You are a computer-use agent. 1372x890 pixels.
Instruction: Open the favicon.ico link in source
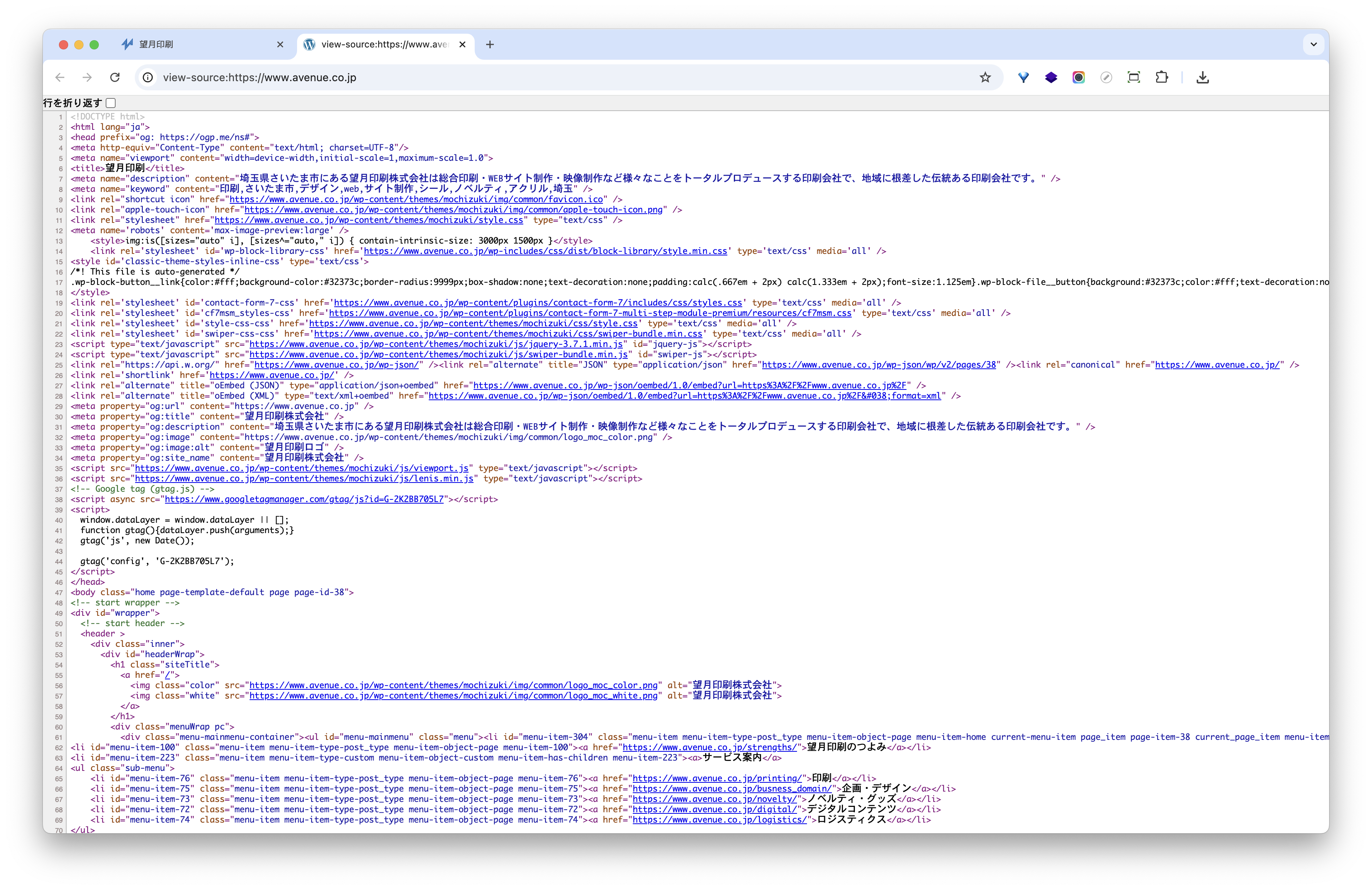click(416, 200)
